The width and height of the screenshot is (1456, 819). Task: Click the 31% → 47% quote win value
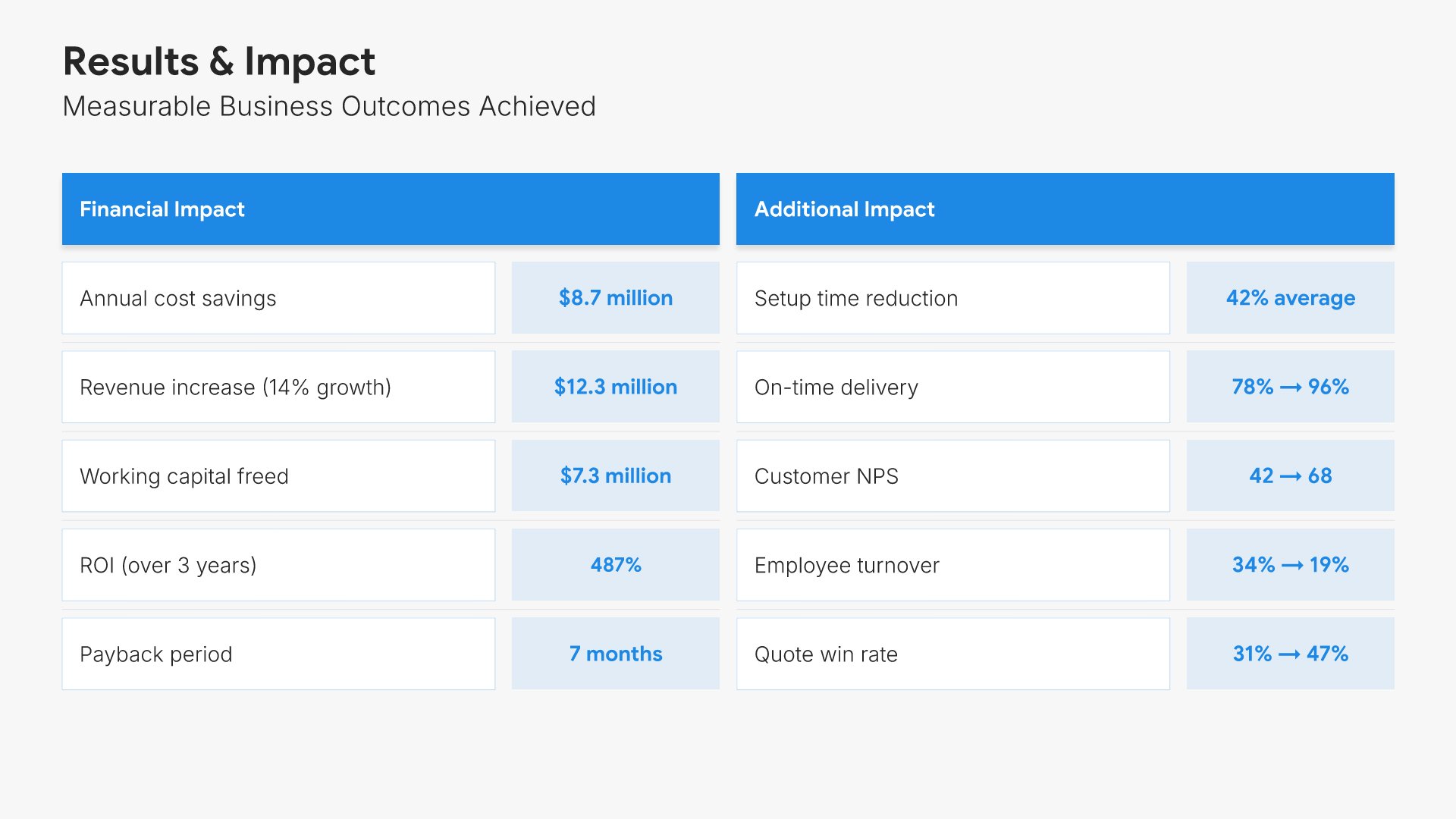coord(1290,654)
